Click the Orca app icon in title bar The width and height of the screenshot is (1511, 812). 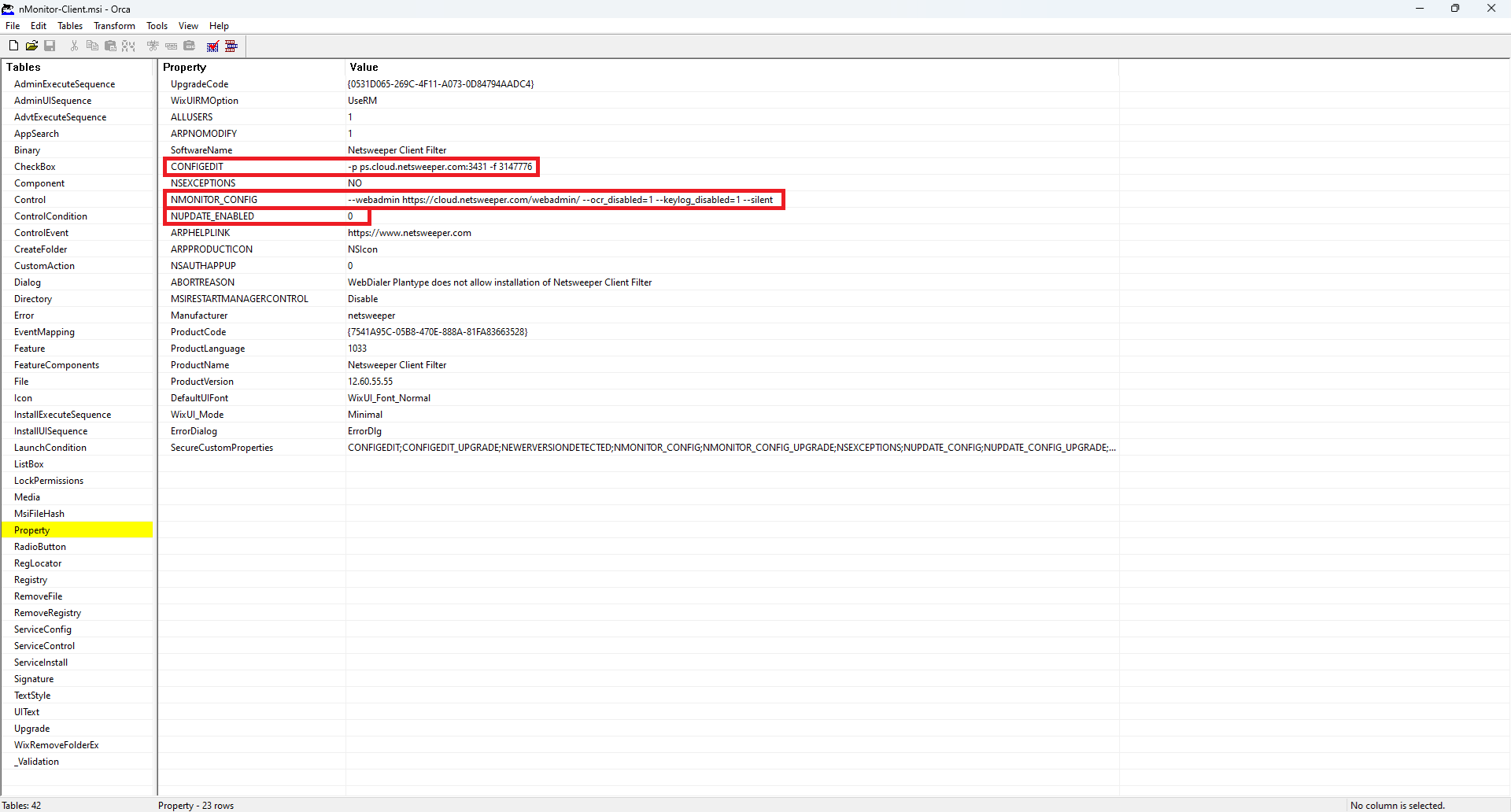click(8, 9)
